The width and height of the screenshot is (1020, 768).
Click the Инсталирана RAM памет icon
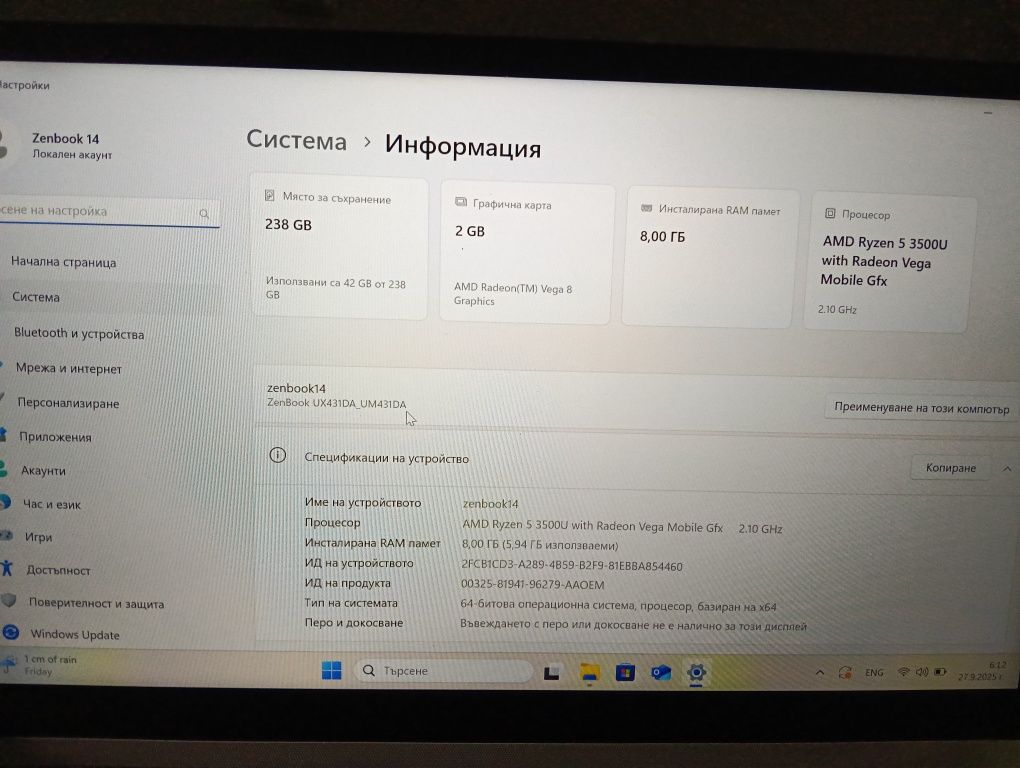coord(647,208)
